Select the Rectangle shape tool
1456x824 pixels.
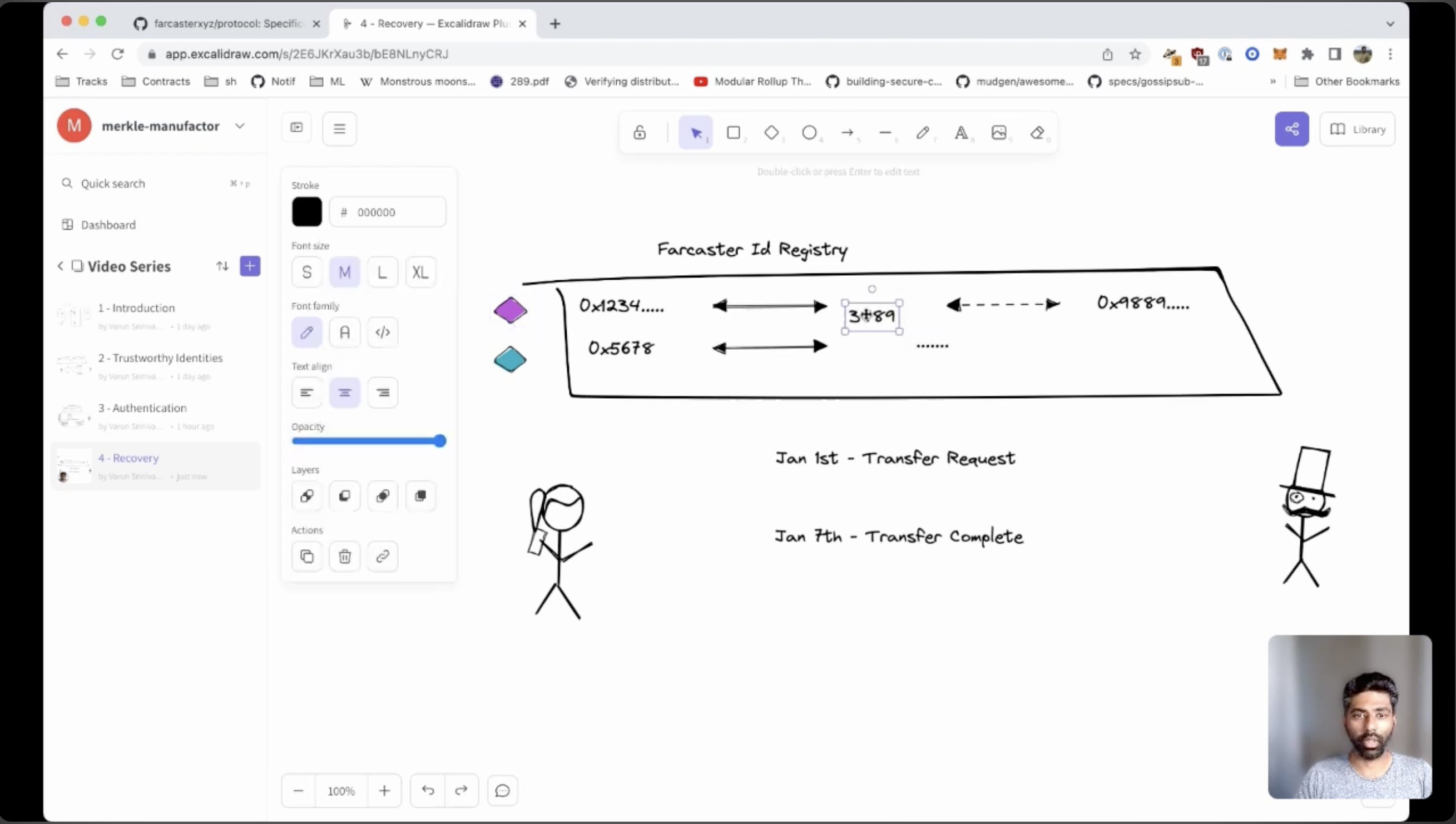click(734, 132)
